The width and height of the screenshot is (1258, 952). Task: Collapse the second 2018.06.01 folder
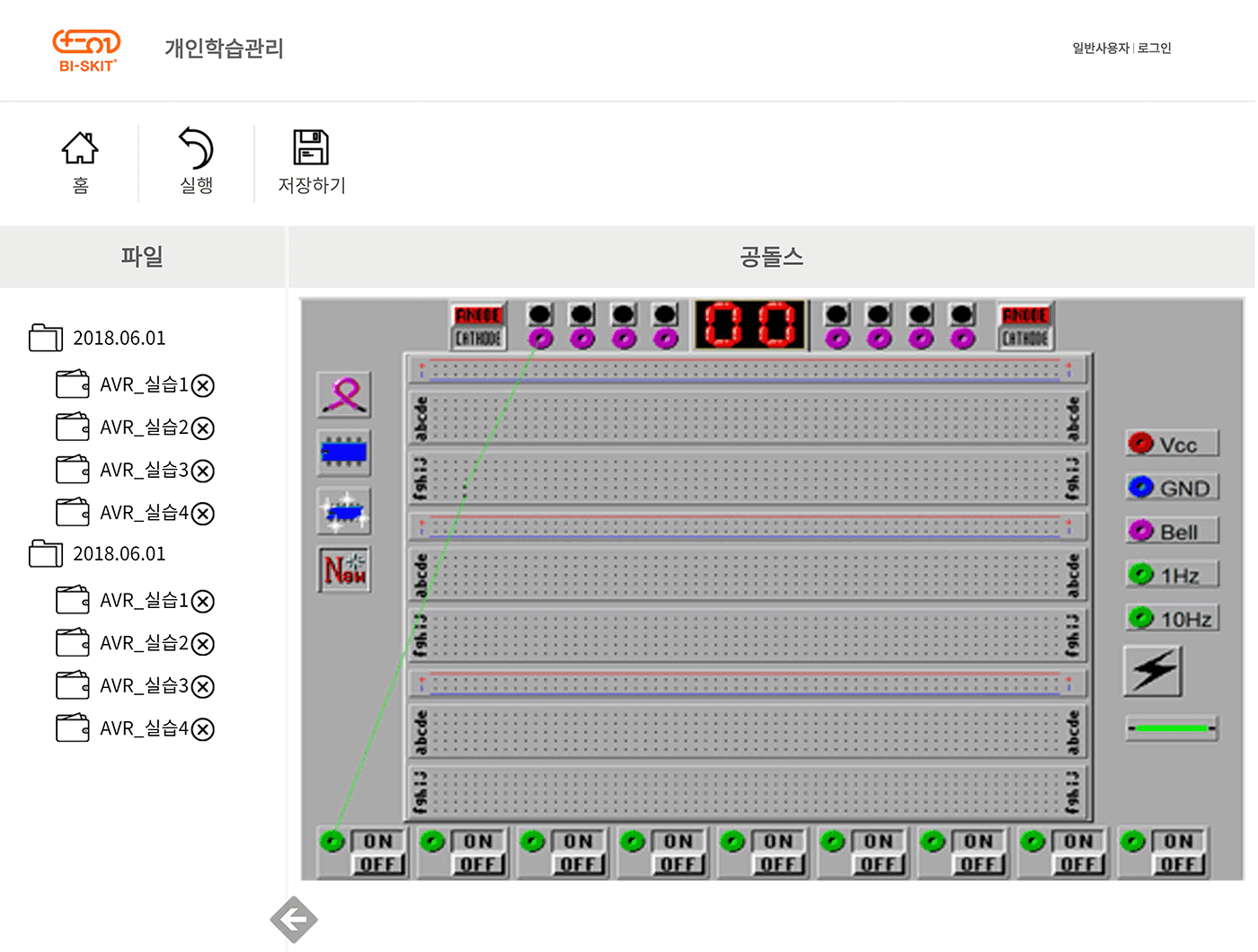pyautogui.click(x=46, y=553)
